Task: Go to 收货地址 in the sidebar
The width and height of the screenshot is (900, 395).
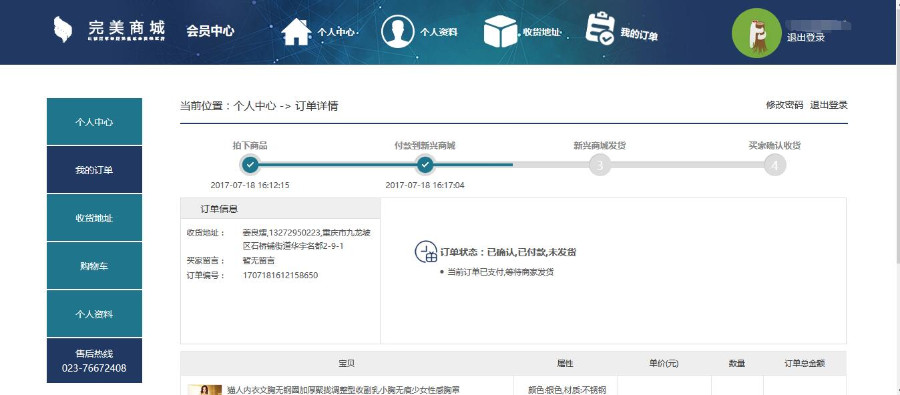Action: (94, 218)
